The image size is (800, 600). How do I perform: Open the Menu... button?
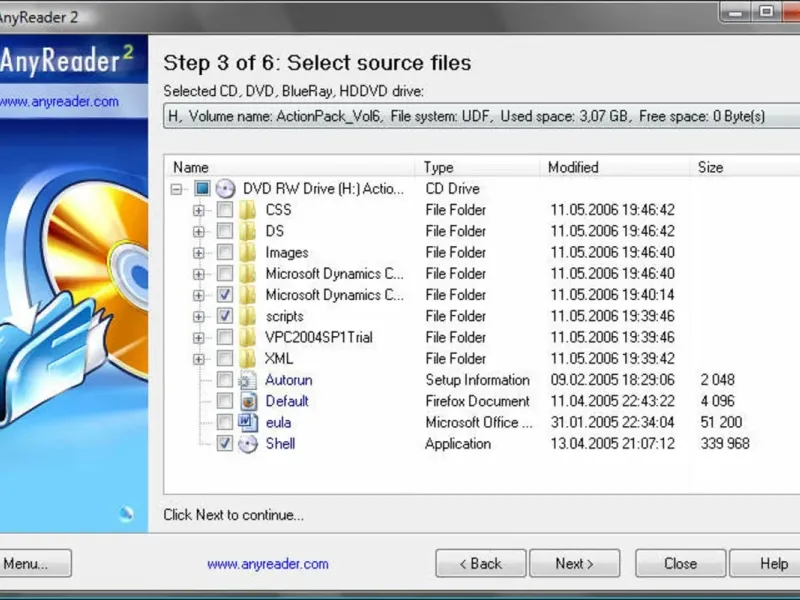pyautogui.click(x=35, y=563)
